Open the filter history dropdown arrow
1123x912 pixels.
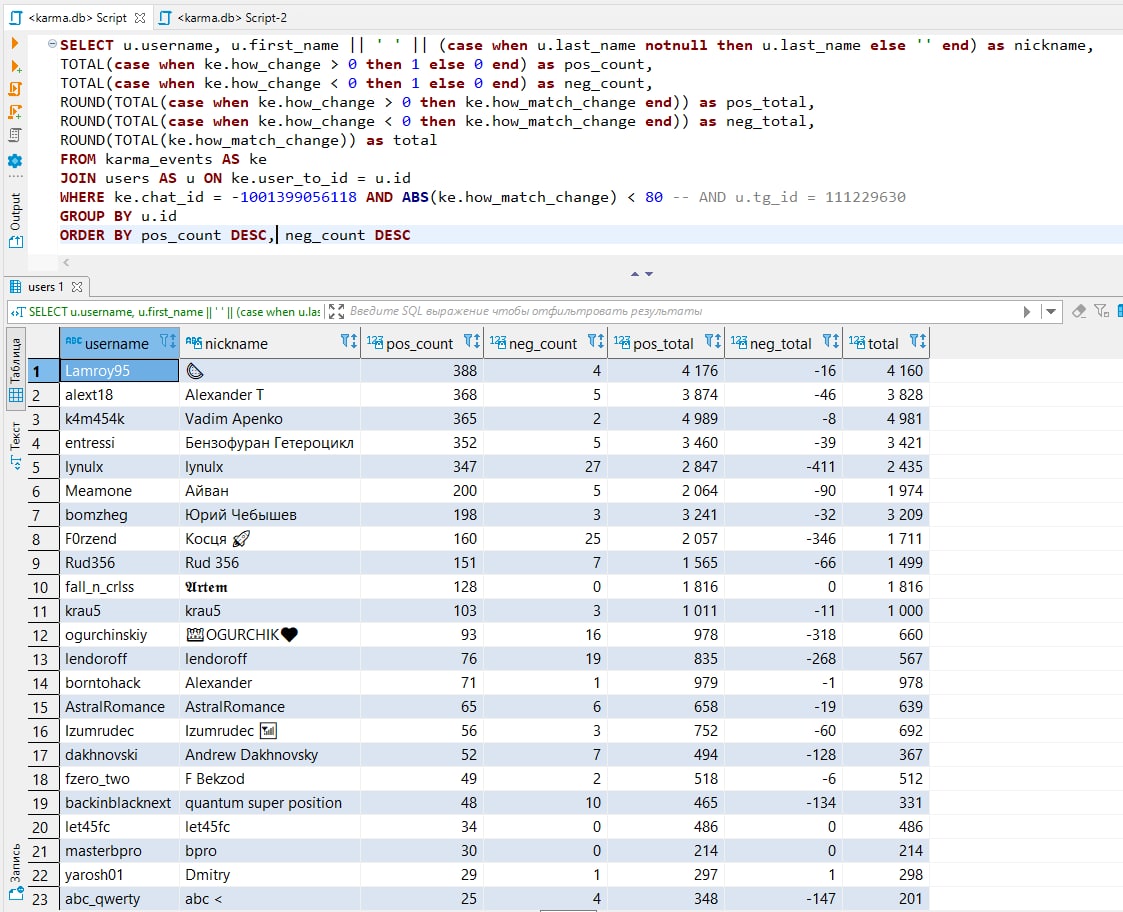pos(1049,311)
